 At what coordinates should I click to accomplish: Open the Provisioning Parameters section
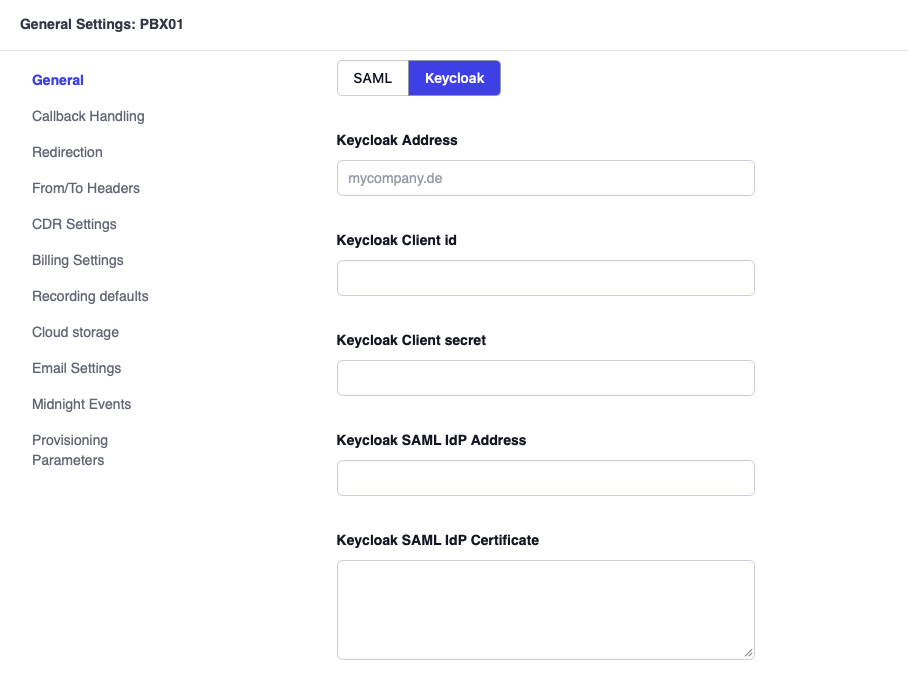click(70, 450)
